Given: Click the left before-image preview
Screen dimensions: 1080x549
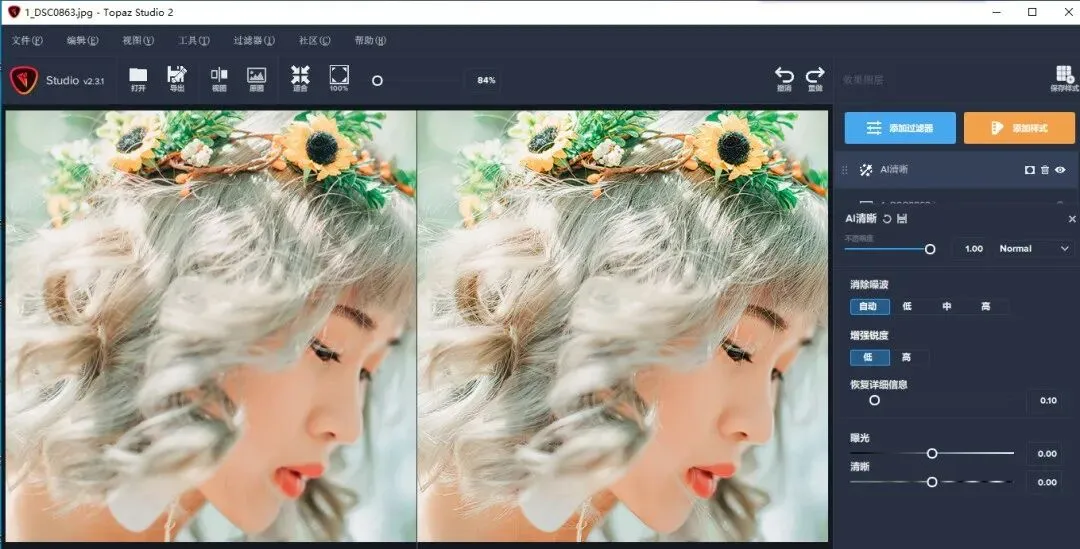Looking at the screenshot, I should [x=211, y=326].
